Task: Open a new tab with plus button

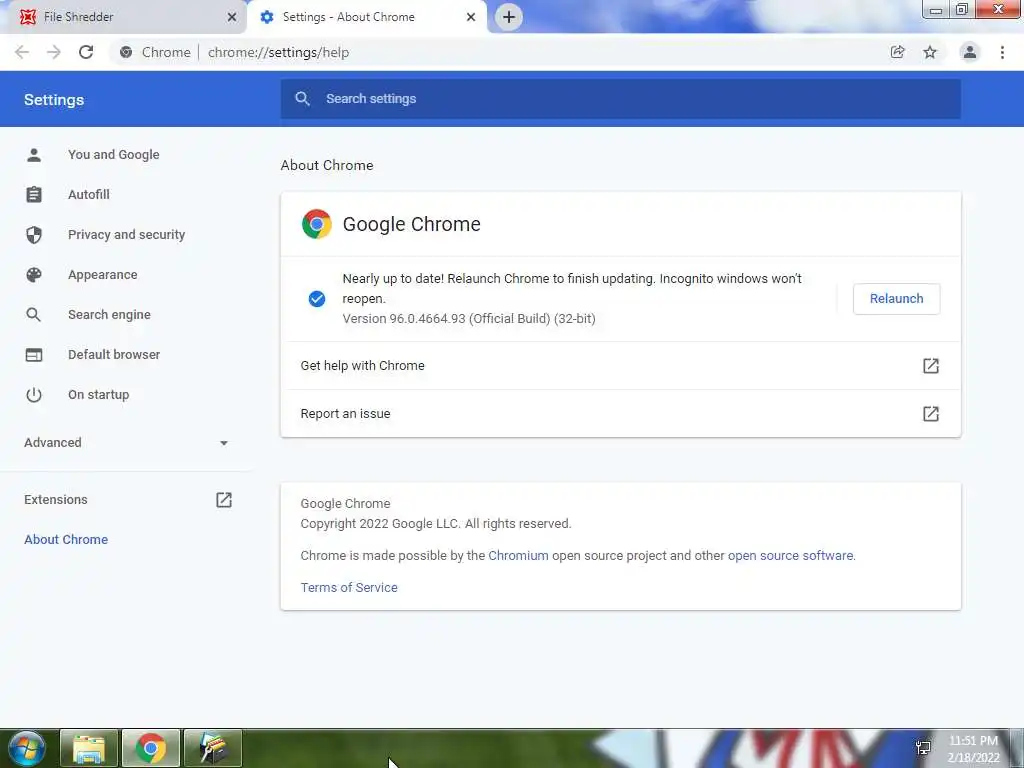Action: [509, 17]
